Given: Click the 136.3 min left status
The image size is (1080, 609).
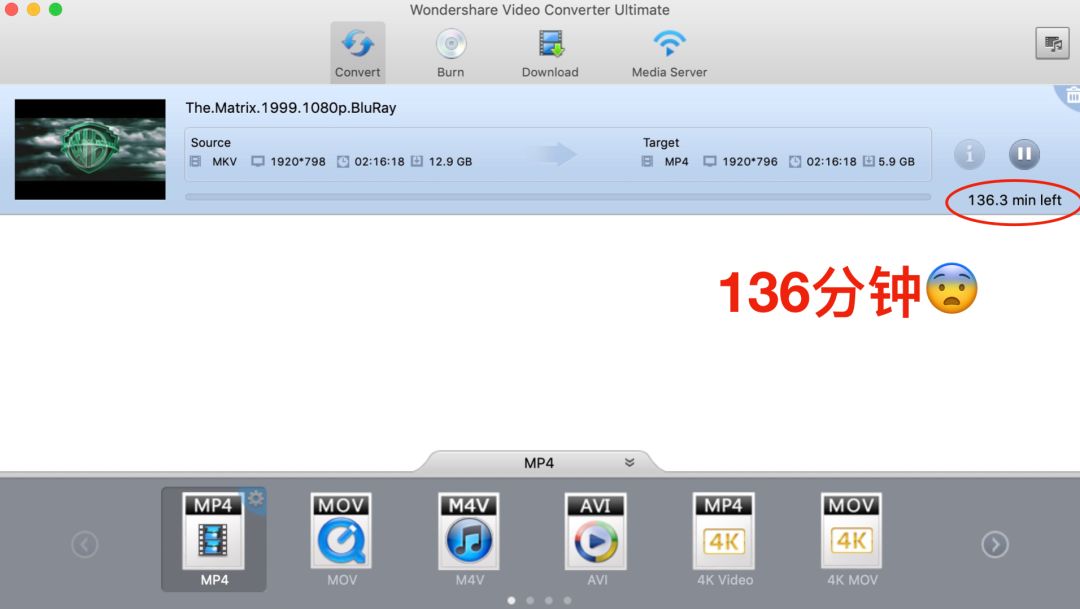Looking at the screenshot, I should 1015,200.
